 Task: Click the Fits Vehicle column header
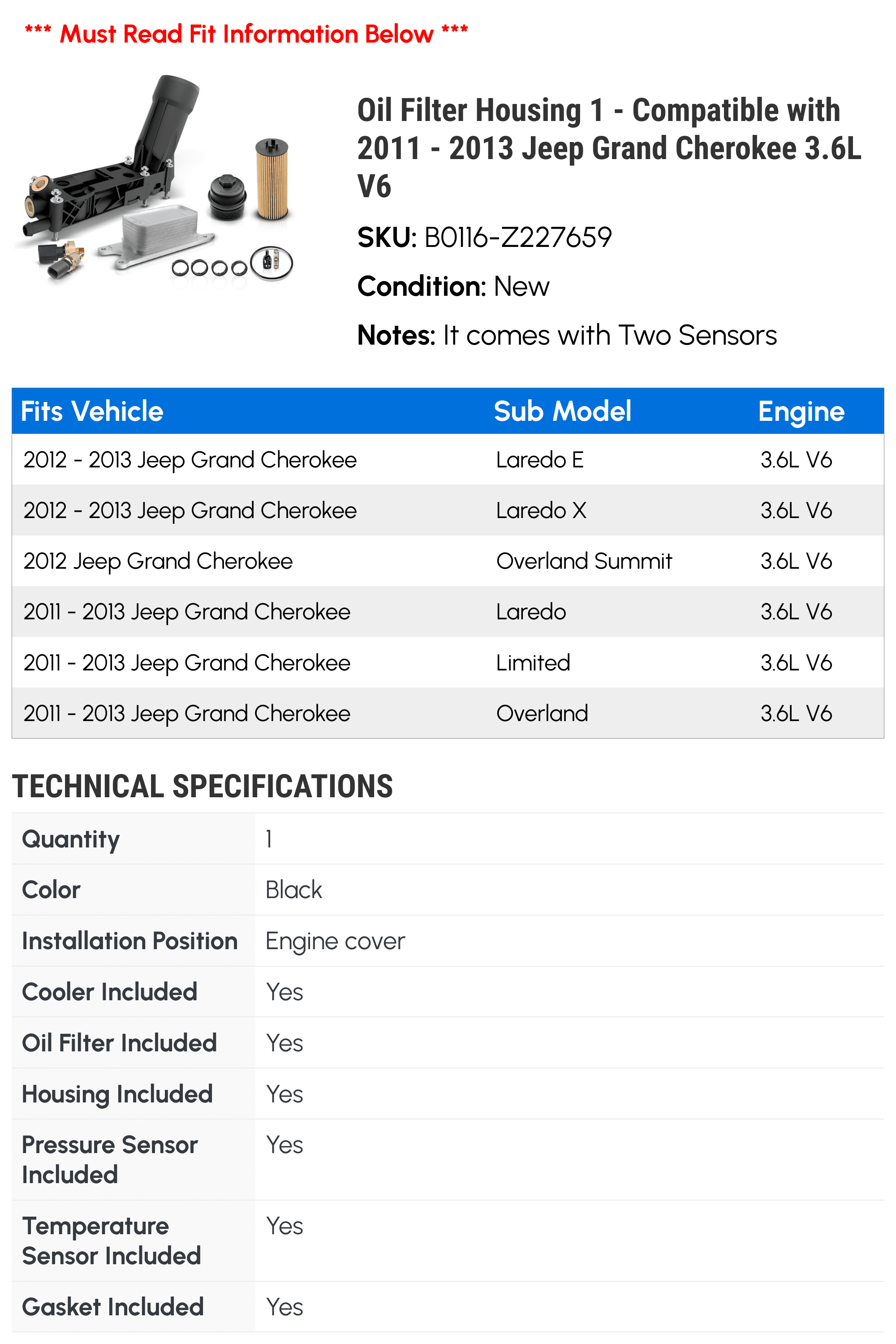click(92, 411)
